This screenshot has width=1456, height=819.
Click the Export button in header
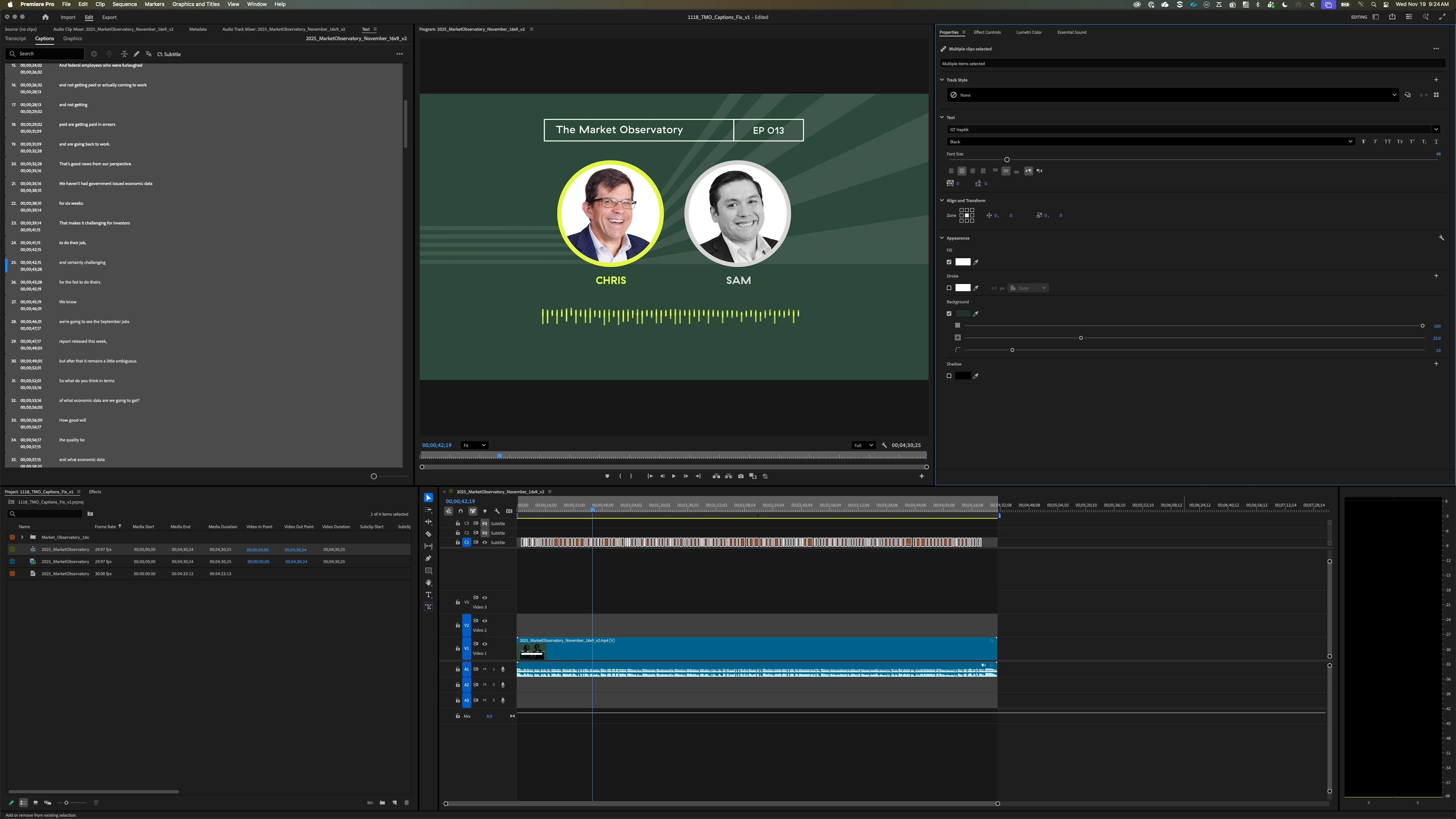109,17
